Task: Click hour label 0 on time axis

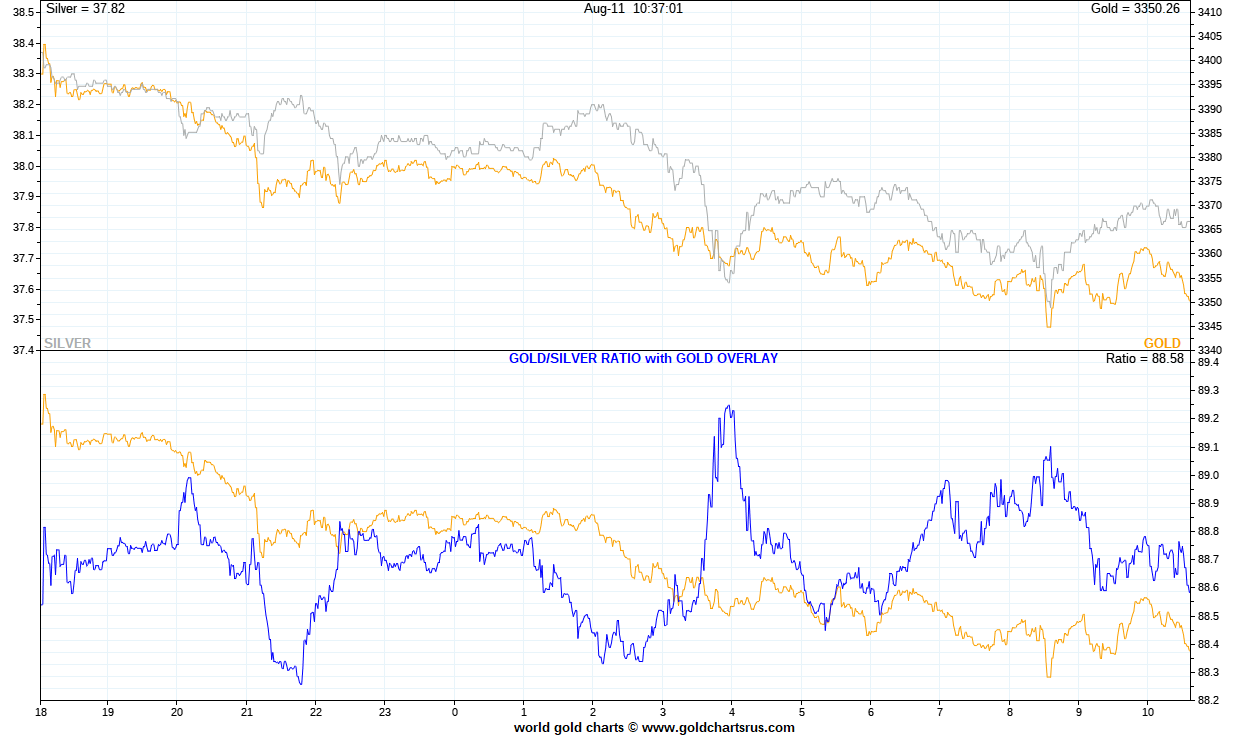Action: [455, 712]
